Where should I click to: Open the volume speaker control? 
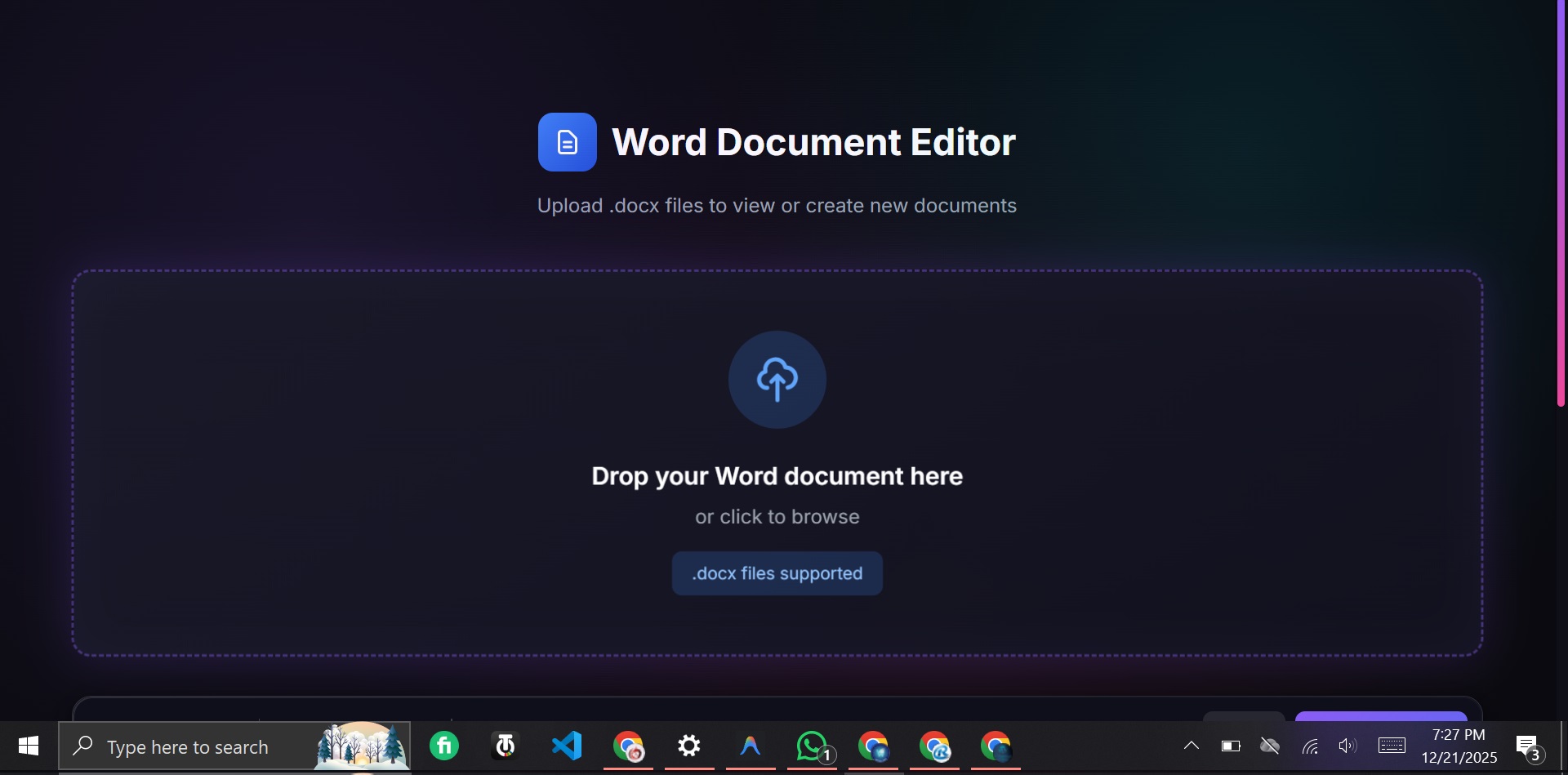1347,746
